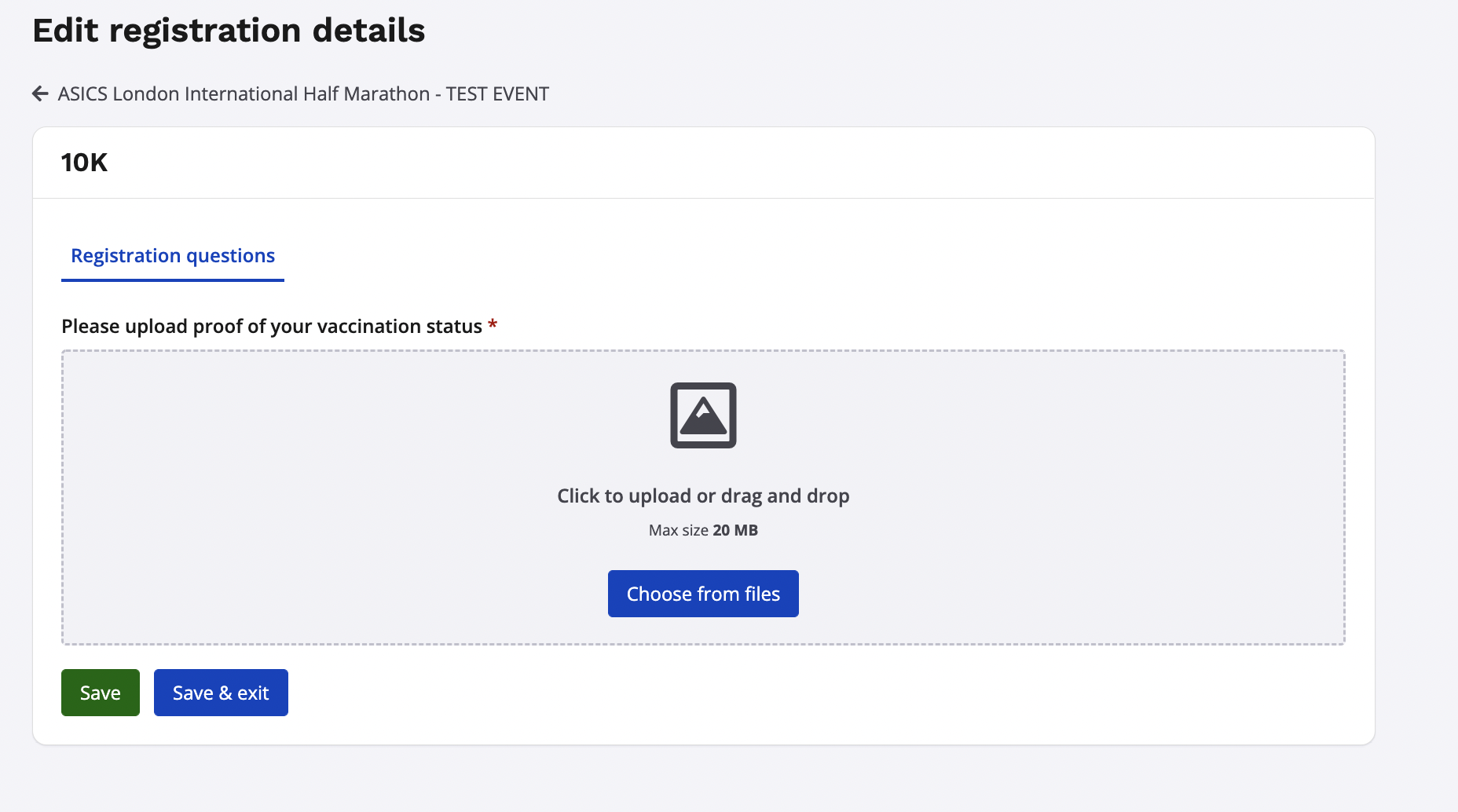Click the bold '20 MB' text
The height and width of the screenshot is (812, 1458).
tap(735, 530)
